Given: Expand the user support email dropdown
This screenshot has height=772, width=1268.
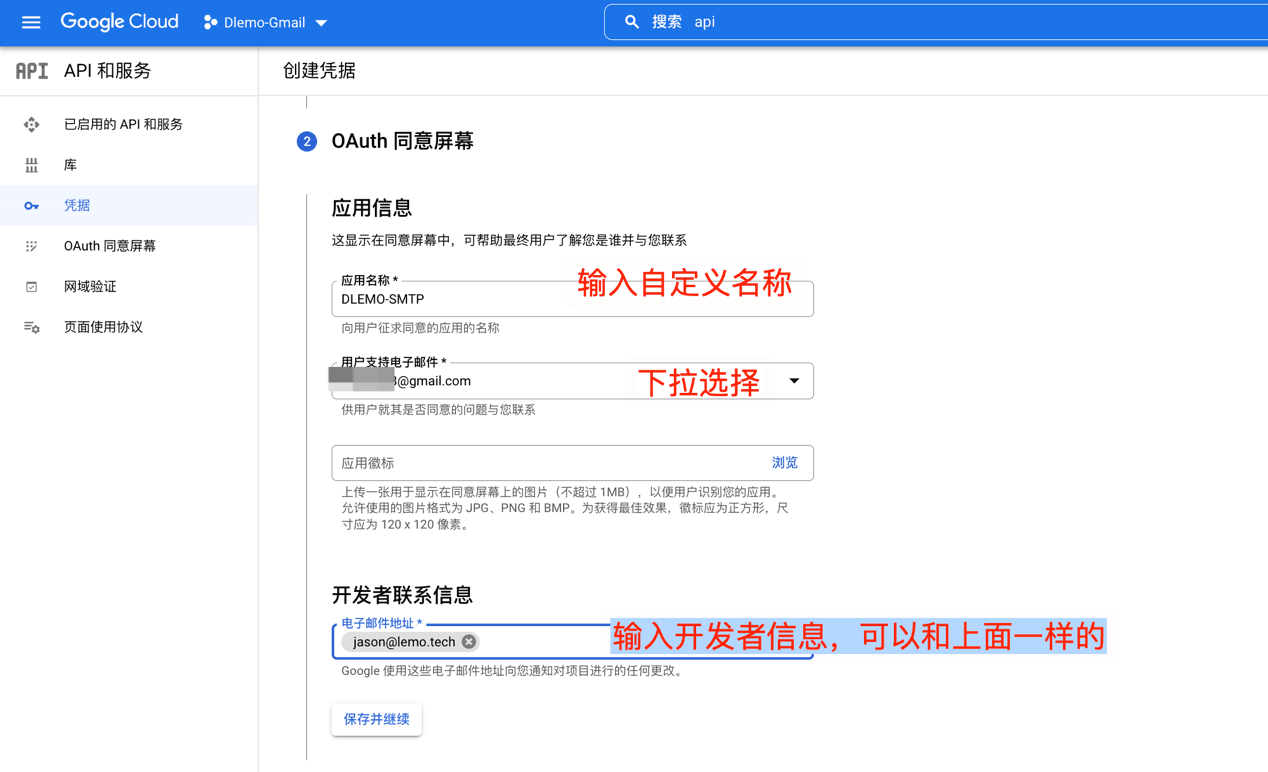Looking at the screenshot, I should pyautogui.click(x=793, y=381).
